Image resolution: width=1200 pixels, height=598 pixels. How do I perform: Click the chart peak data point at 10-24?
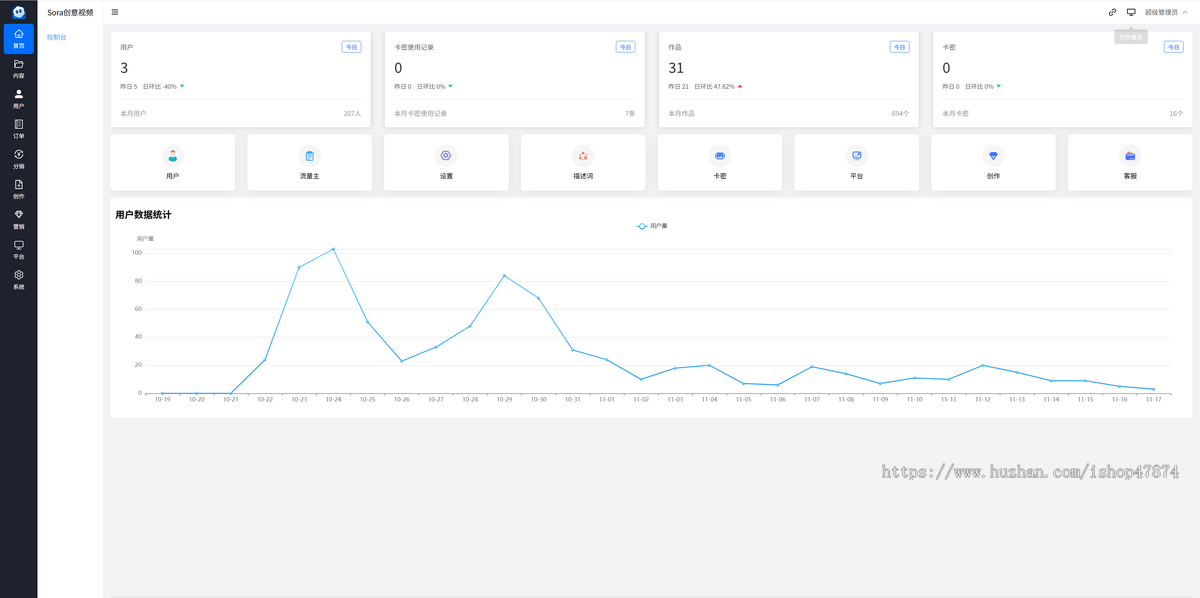(x=333, y=249)
